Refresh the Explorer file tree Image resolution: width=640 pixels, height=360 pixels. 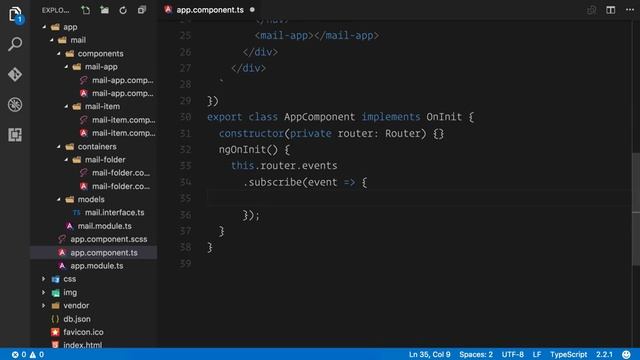(x=123, y=10)
